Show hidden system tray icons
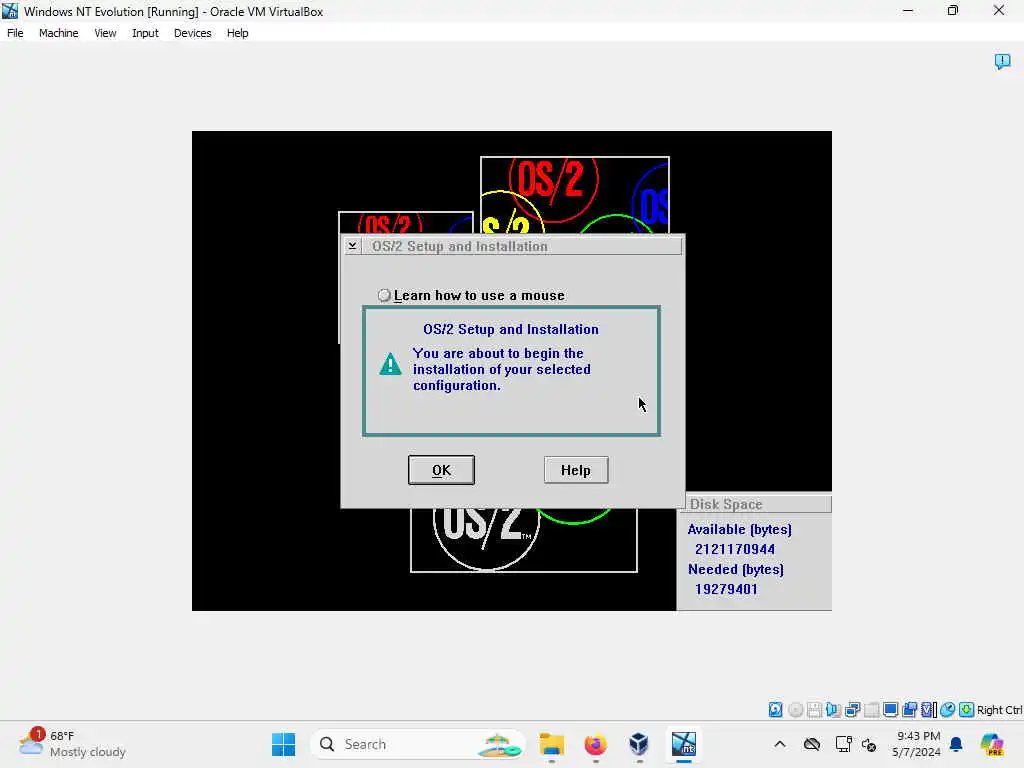Image resolution: width=1024 pixels, height=768 pixels. click(x=780, y=744)
